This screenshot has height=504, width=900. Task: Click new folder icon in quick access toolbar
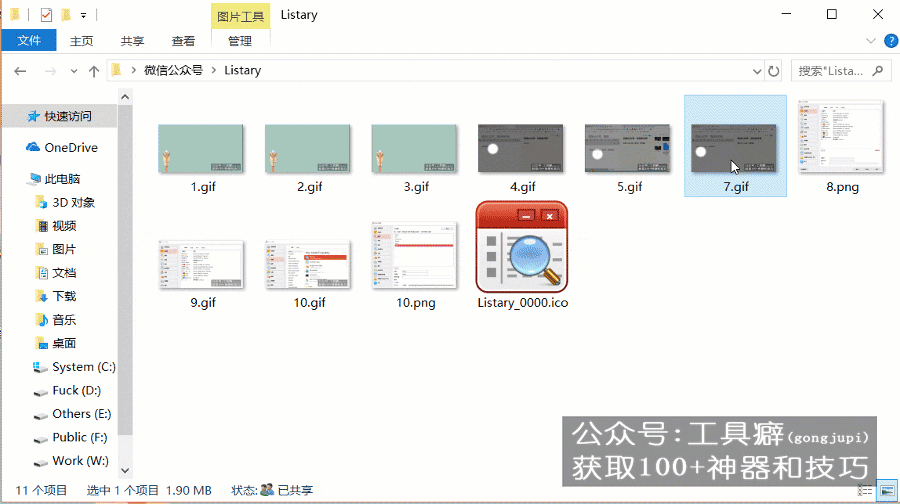click(66, 15)
